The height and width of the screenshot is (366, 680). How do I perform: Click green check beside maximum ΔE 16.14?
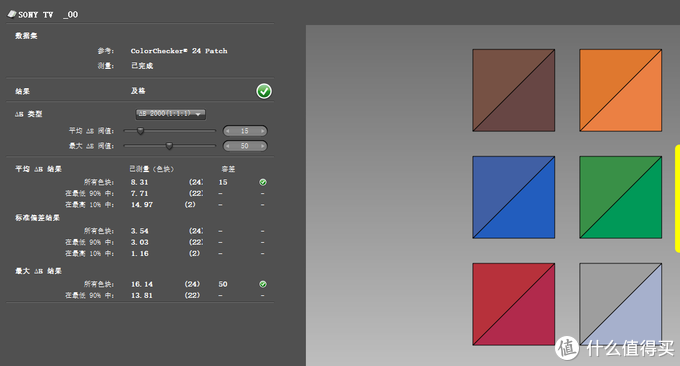pyautogui.click(x=263, y=284)
